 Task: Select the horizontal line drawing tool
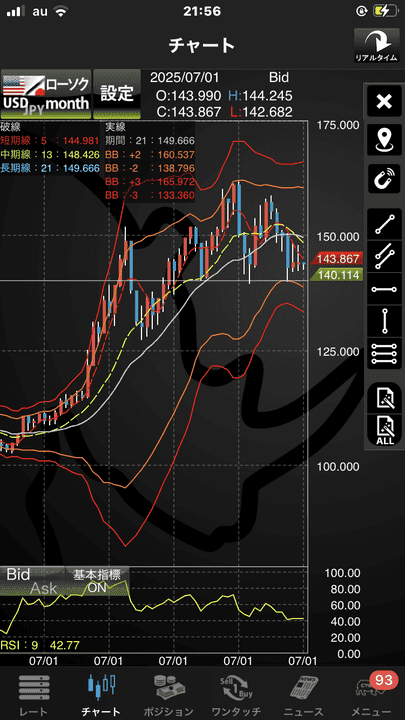pos(384,289)
